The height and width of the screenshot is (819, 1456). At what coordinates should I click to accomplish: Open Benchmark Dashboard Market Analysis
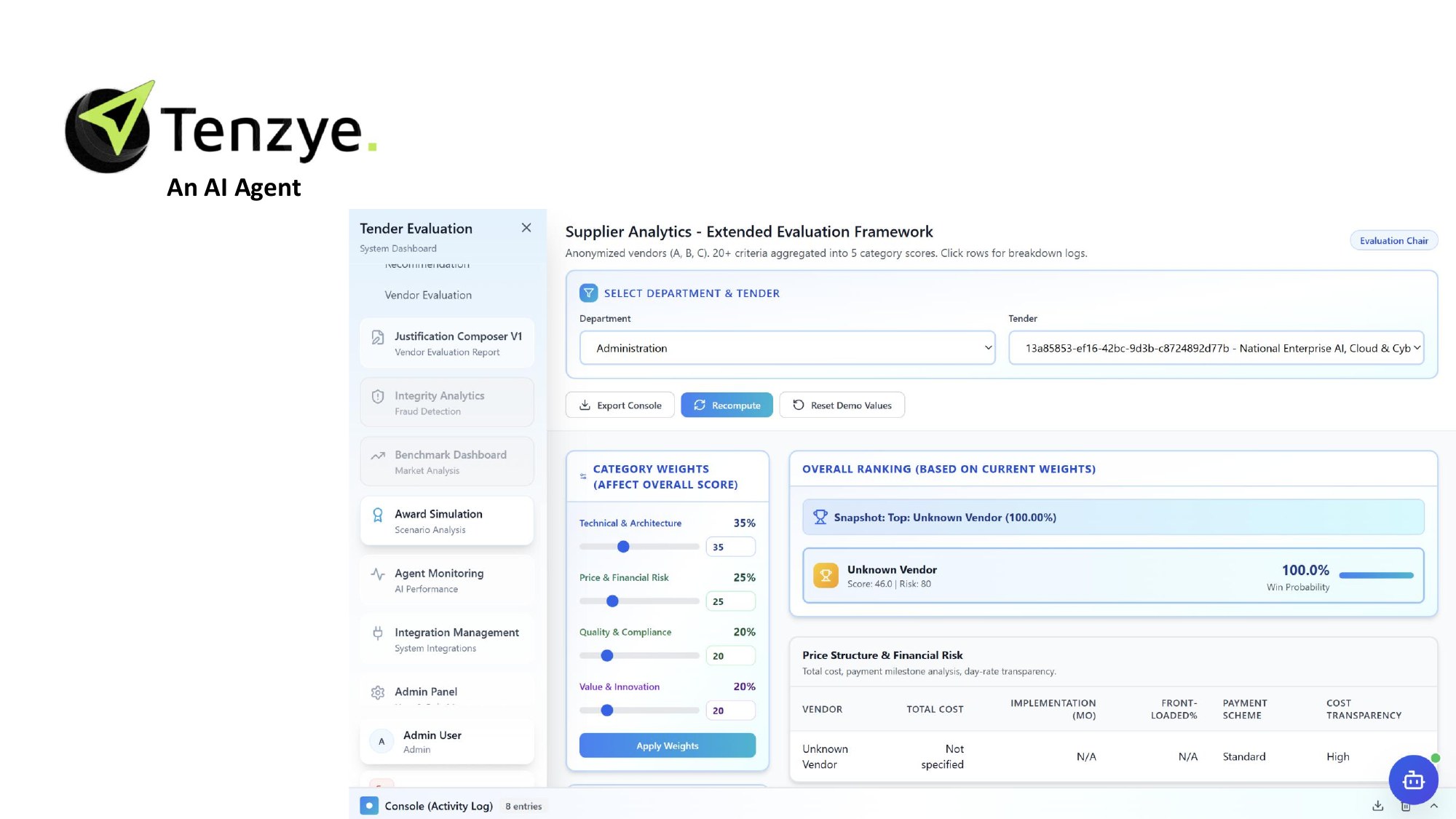pyautogui.click(x=447, y=462)
